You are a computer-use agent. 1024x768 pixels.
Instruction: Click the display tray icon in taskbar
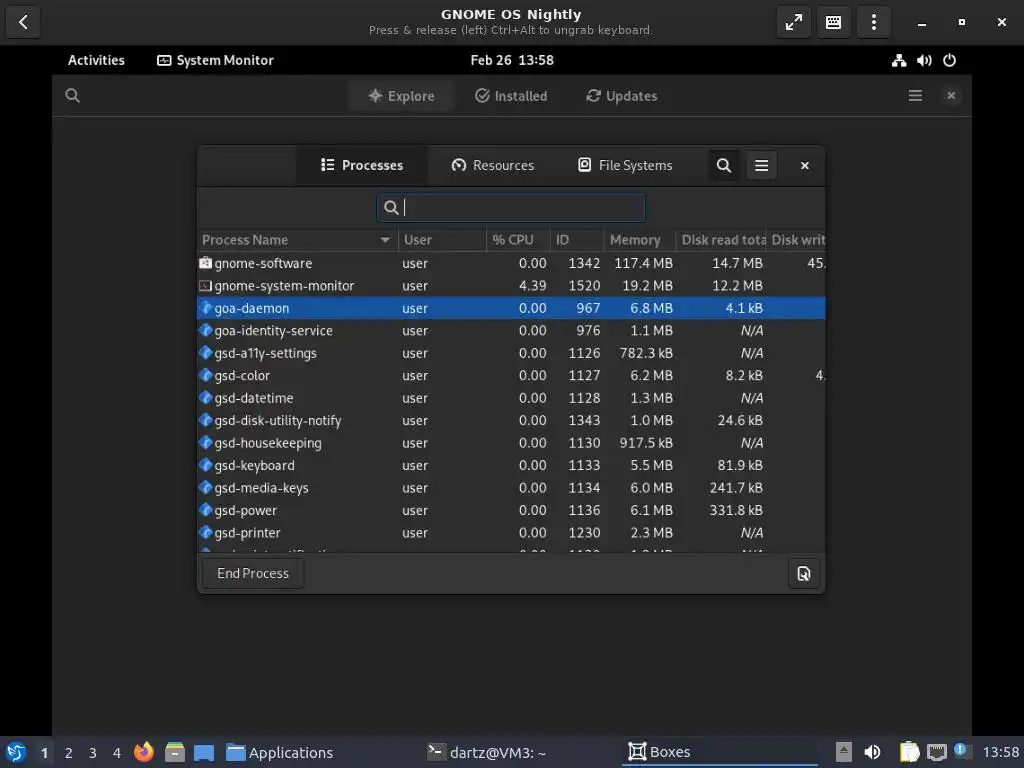(x=936, y=752)
